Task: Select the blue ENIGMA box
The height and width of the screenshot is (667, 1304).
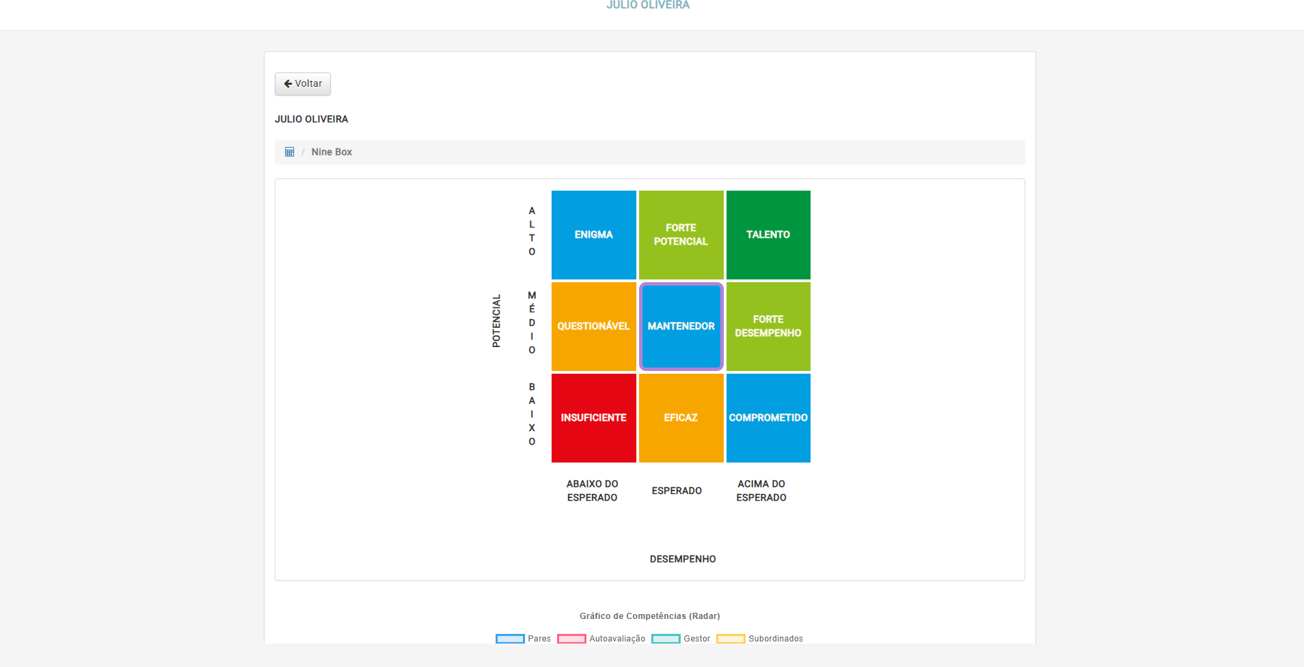Action: click(593, 235)
